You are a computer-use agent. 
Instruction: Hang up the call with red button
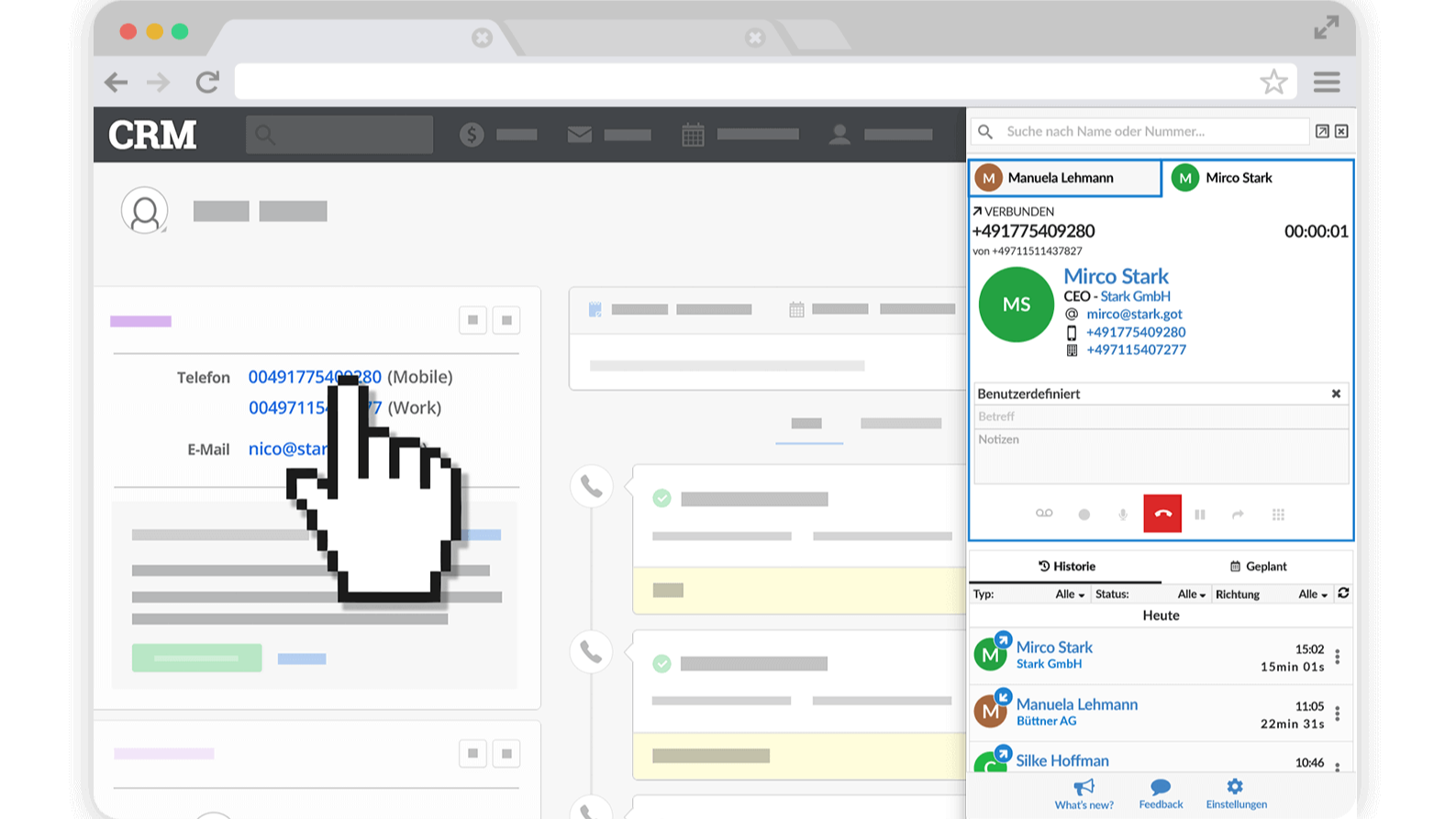[x=1161, y=514]
